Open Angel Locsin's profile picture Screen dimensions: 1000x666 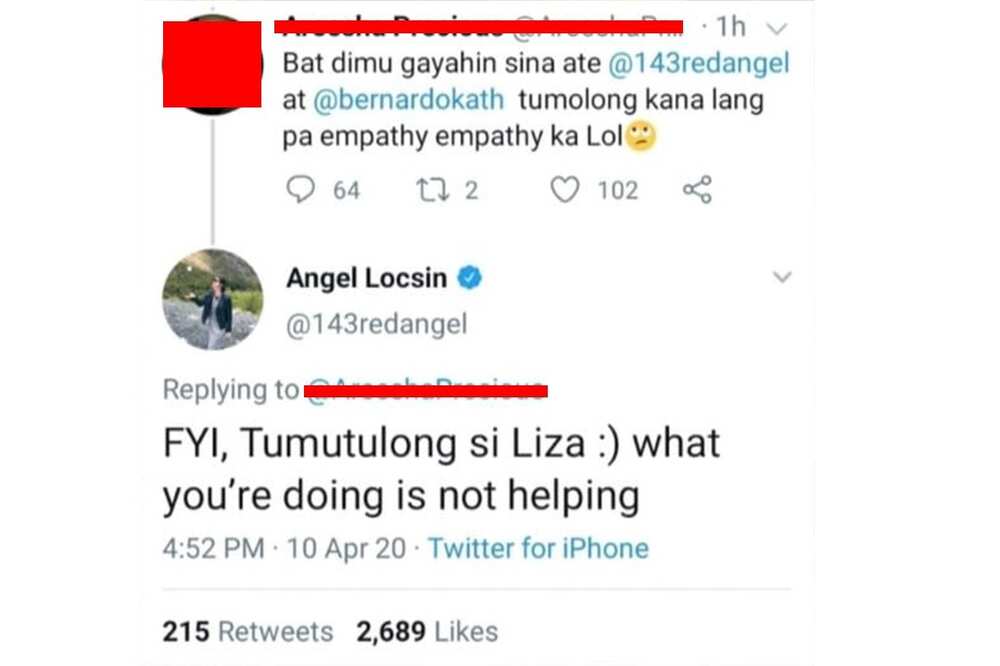[x=212, y=299]
